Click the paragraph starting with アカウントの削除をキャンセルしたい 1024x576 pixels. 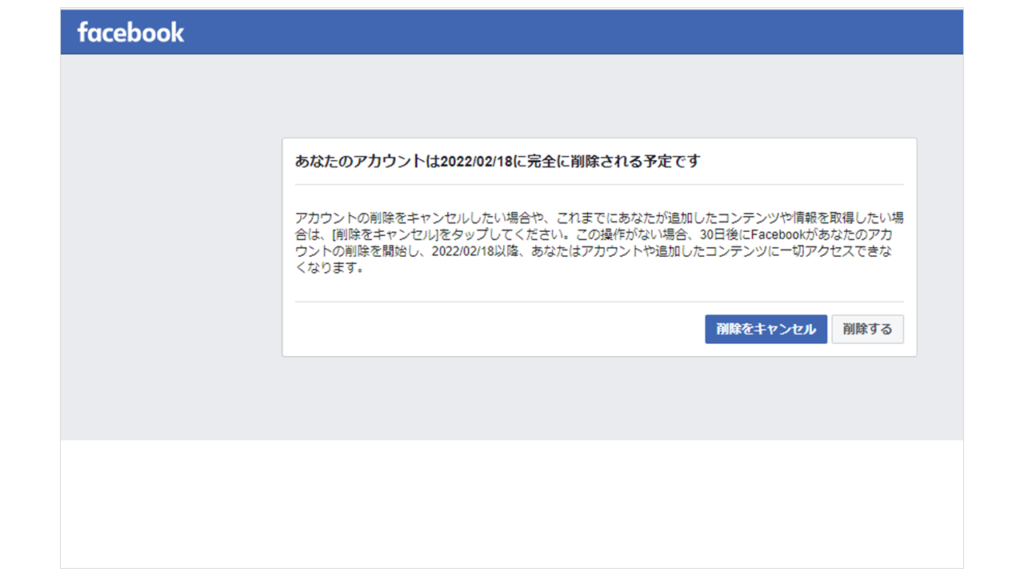(x=599, y=243)
